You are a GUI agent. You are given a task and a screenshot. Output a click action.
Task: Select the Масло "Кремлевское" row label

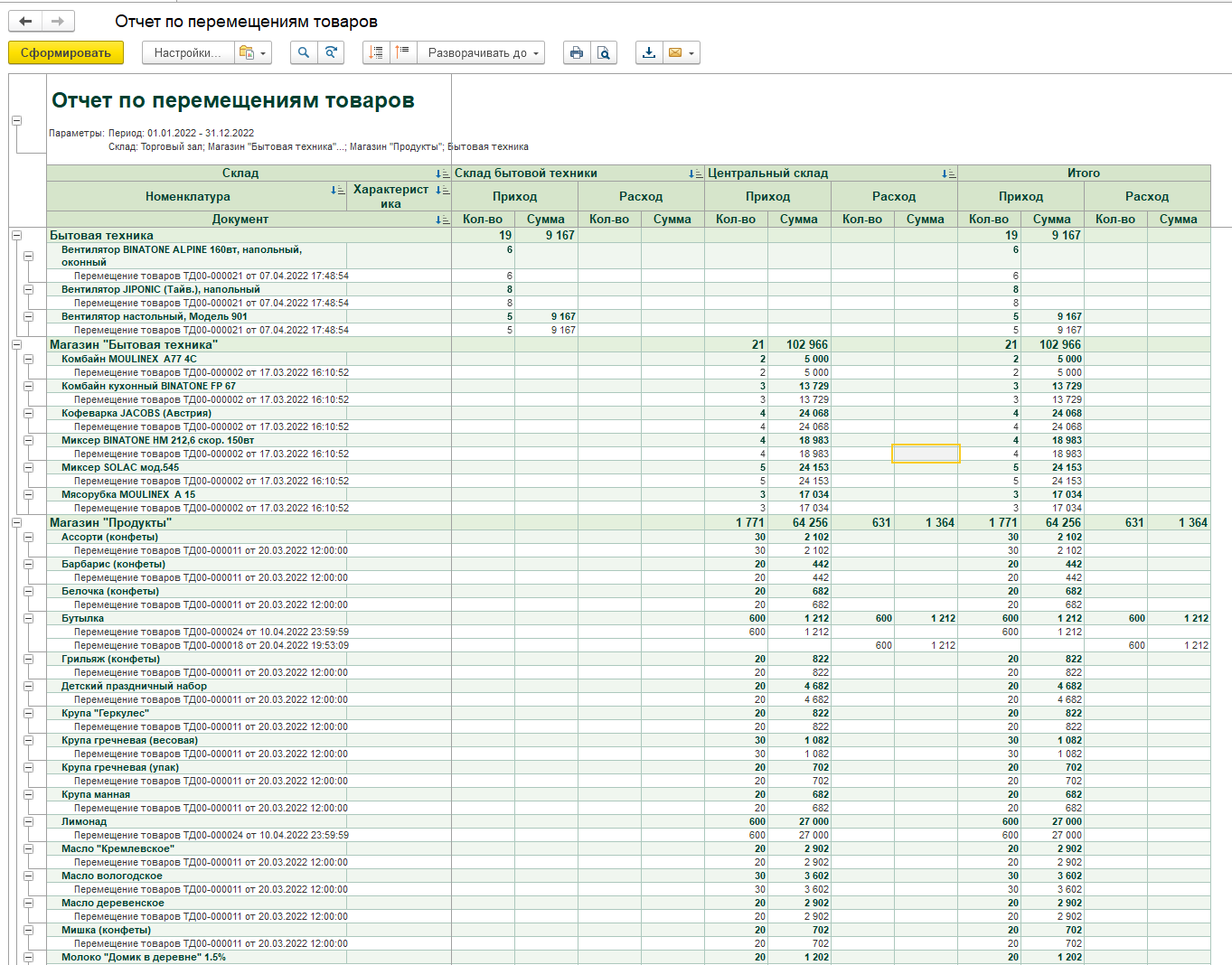(118, 848)
